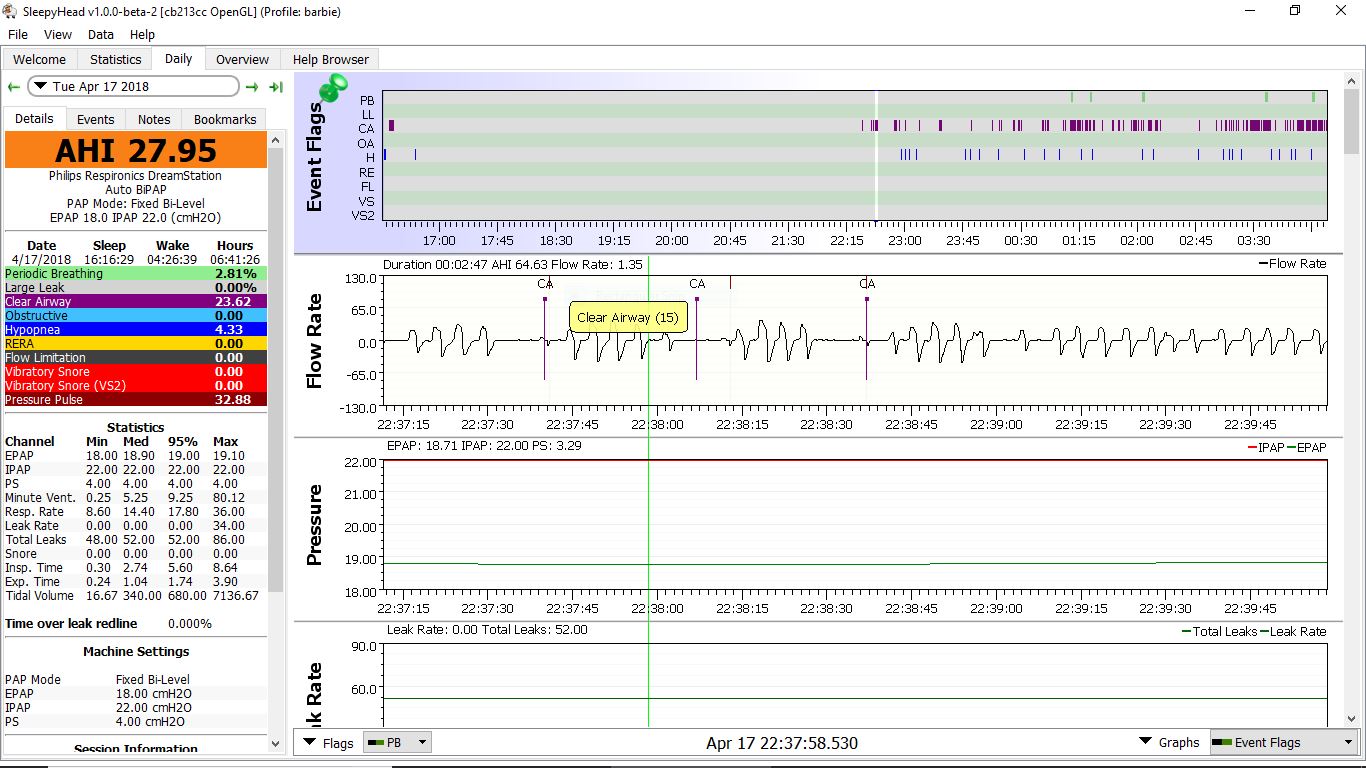Click the Tidal Volume statistics row

tap(136, 596)
